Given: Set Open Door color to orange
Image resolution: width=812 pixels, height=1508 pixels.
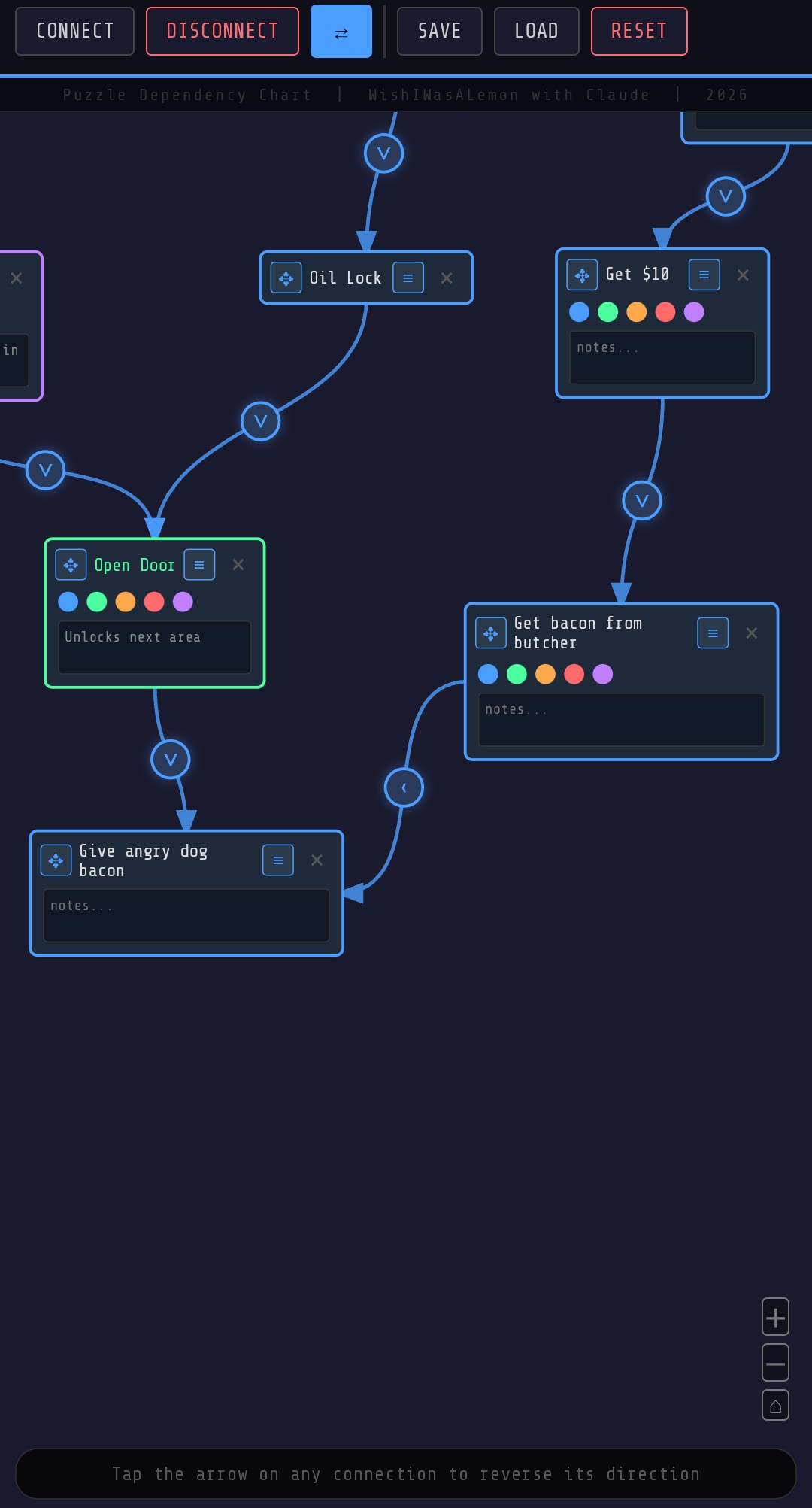Looking at the screenshot, I should click(126, 602).
